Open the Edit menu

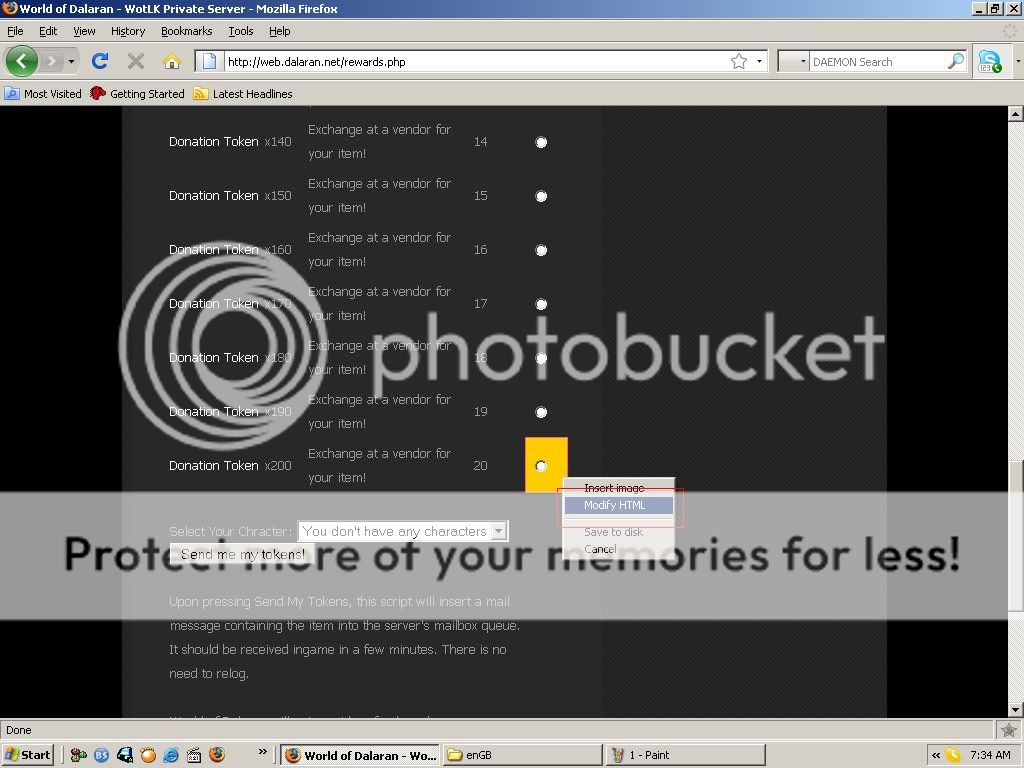point(48,31)
